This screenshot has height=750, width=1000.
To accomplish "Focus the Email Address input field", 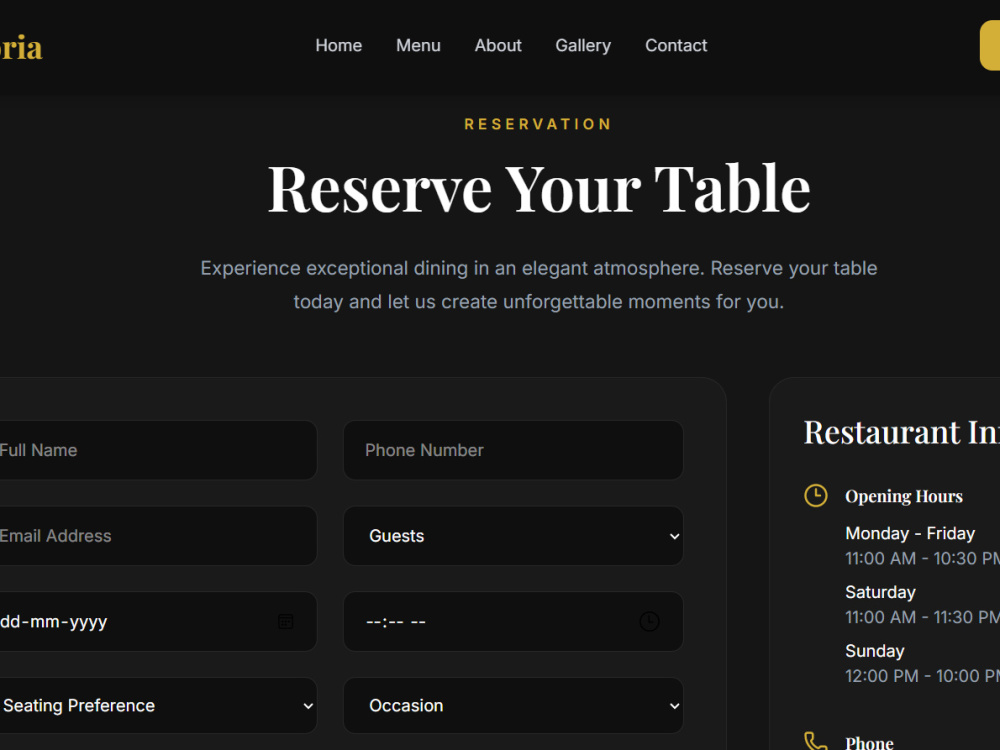I will (158, 536).
